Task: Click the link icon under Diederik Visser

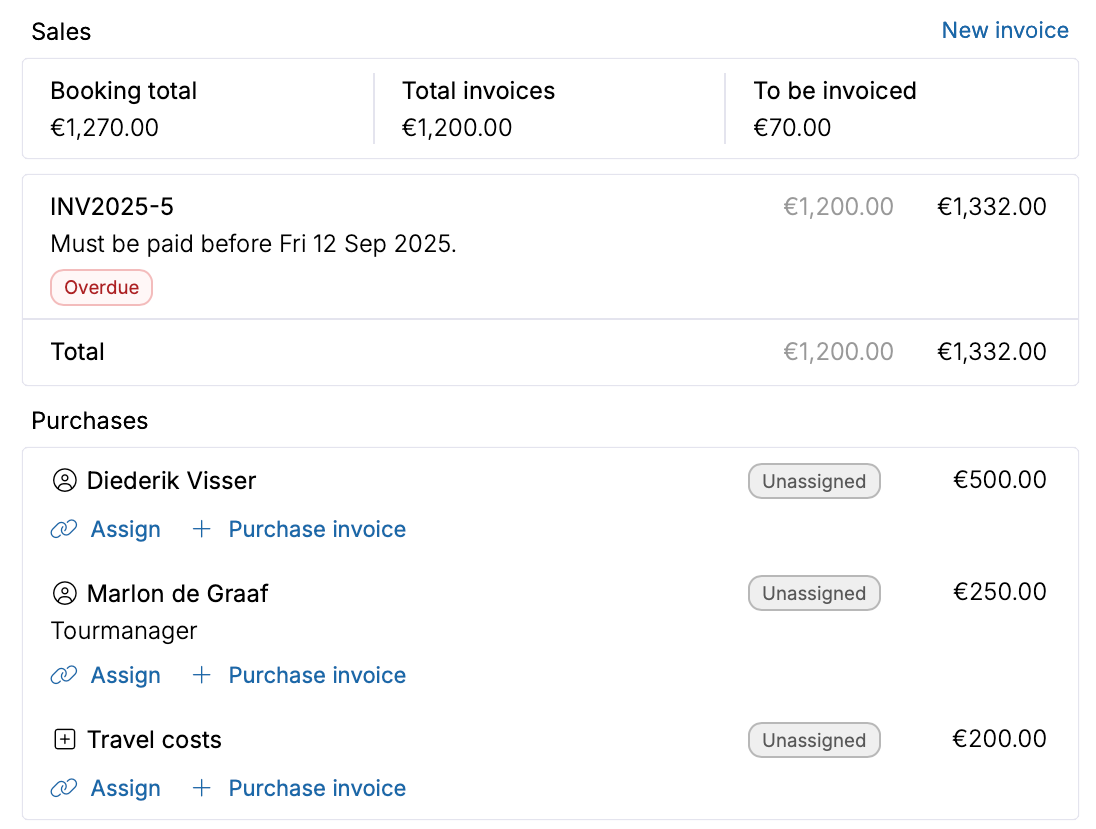Action: pyautogui.click(x=64, y=530)
